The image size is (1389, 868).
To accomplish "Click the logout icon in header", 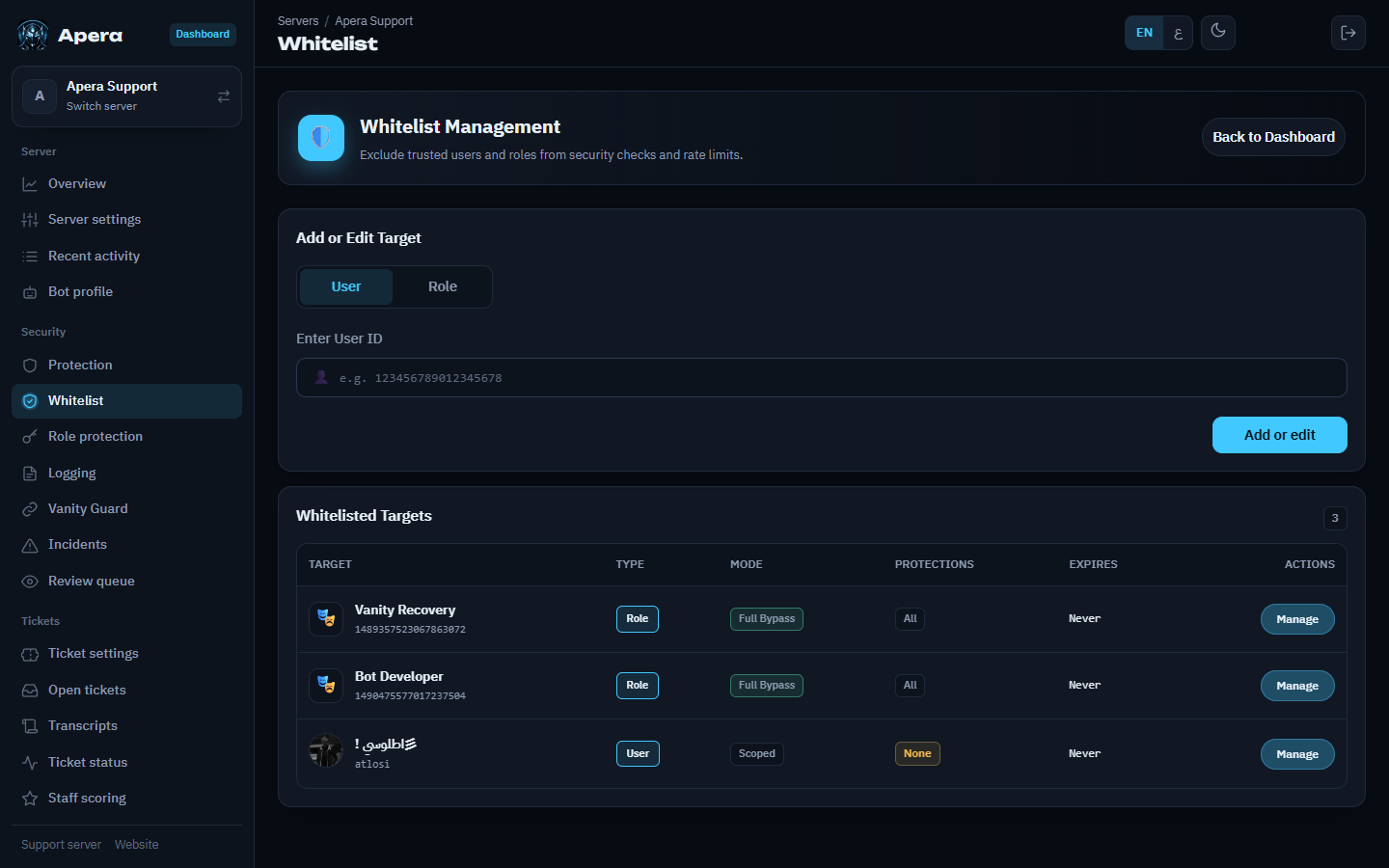I will [x=1348, y=33].
